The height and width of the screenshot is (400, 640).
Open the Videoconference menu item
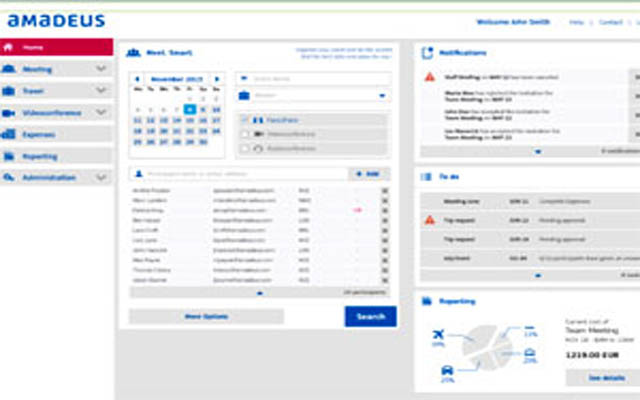(x=56, y=113)
